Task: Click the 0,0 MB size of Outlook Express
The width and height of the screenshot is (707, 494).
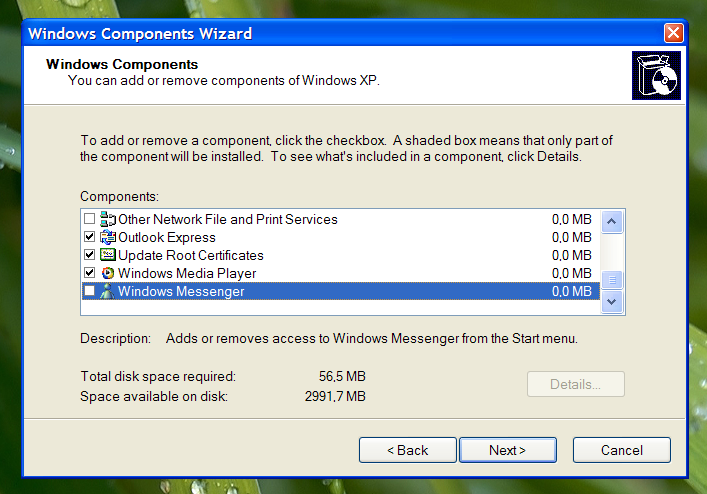Action: [x=572, y=238]
